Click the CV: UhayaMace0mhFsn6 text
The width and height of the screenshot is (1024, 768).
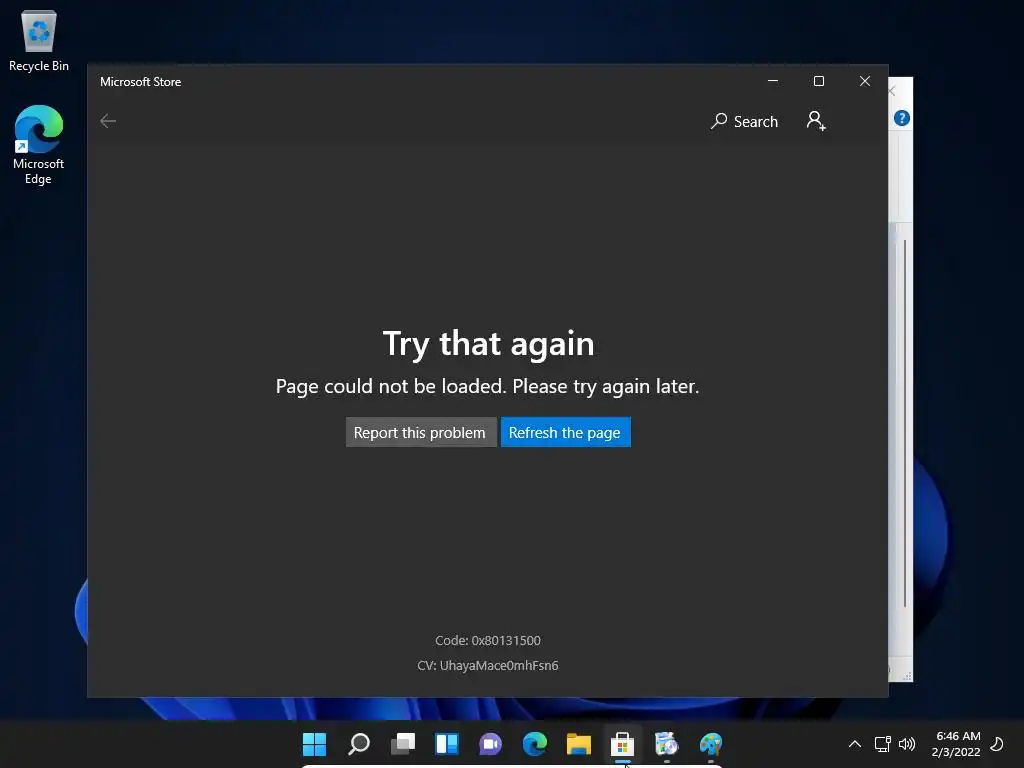[x=488, y=665]
